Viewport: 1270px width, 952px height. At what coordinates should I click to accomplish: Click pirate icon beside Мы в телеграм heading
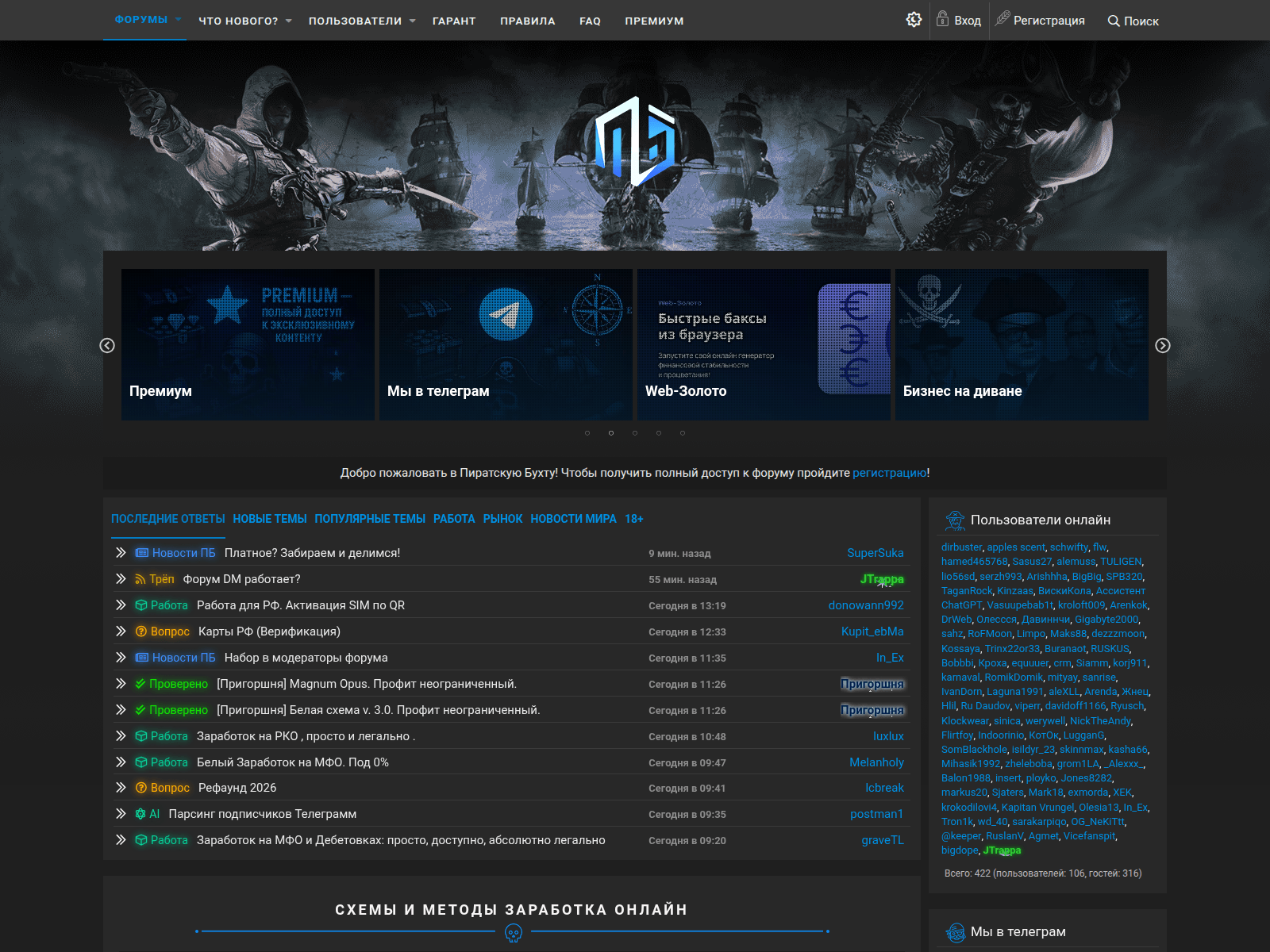click(x=955, y=932)
